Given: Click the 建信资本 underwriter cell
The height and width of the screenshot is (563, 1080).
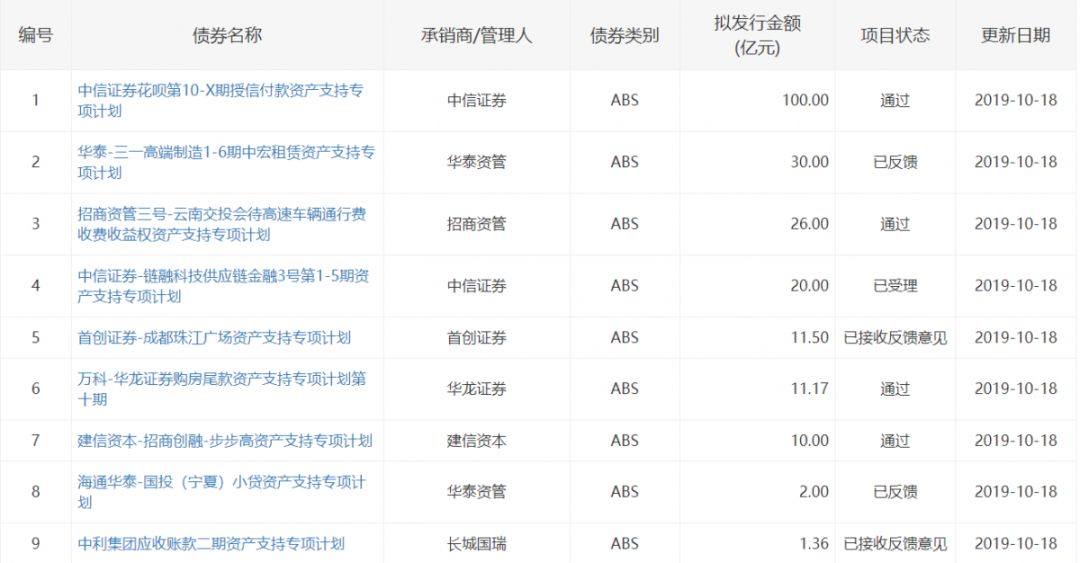Looking at the screenshot, I should pyautogui.click(x=477, y=440).
